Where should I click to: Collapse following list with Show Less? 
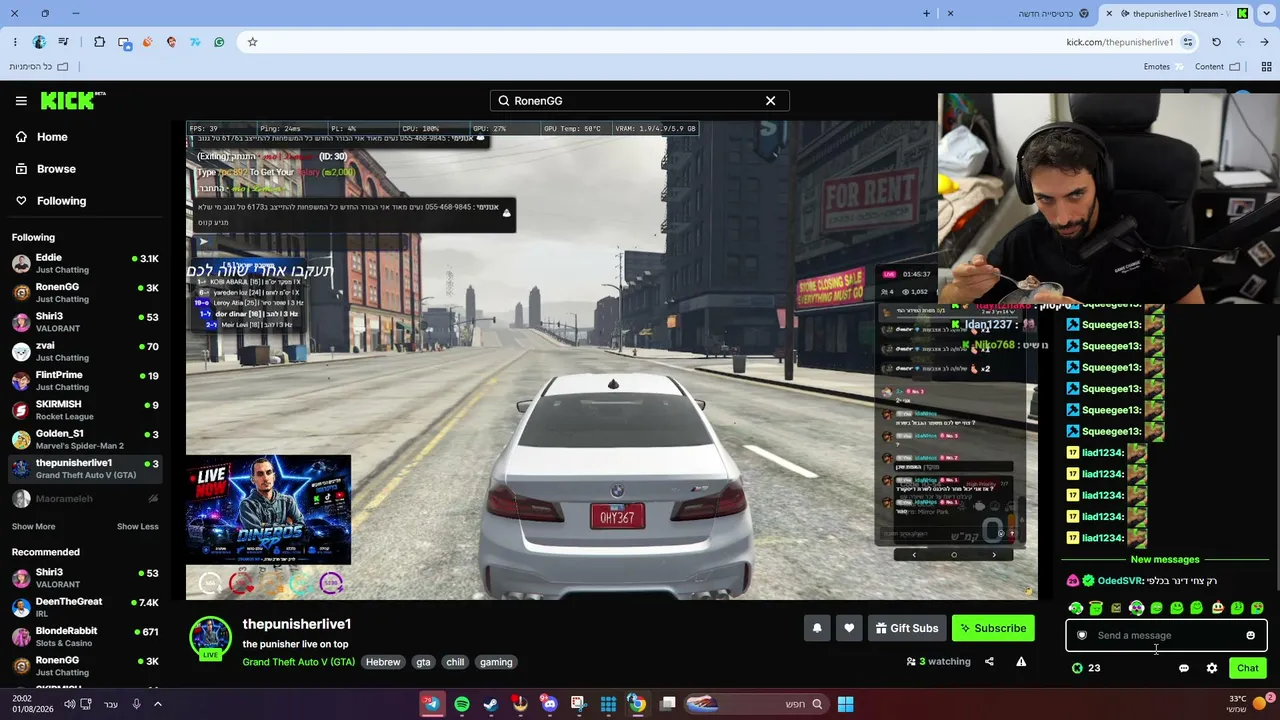pyautogui.click(x=137, y=527)
